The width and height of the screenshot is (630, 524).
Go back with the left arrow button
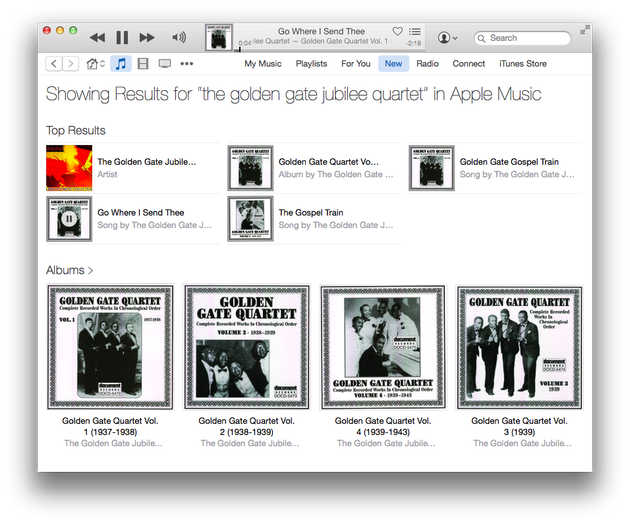pos(54,63)
